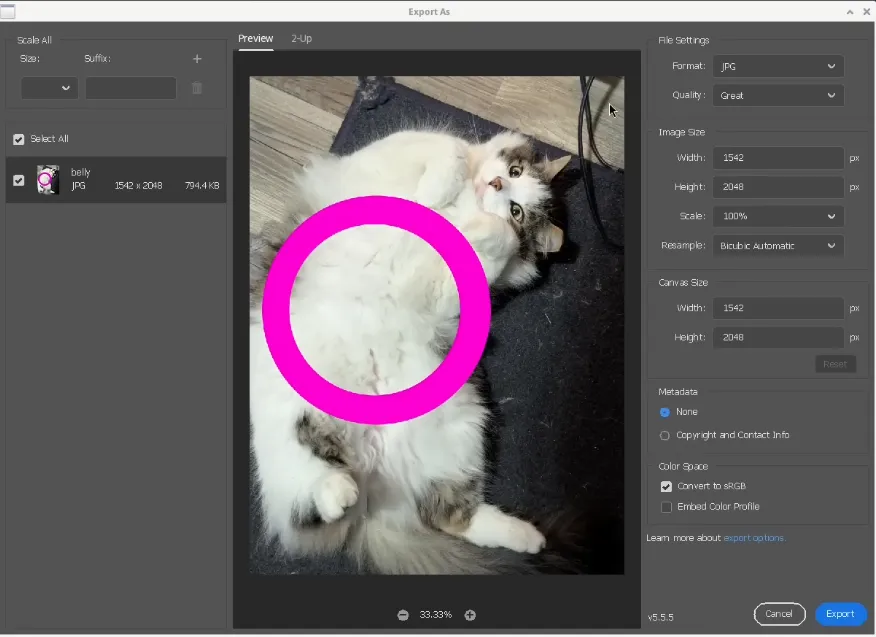Switch to the 2-Up tab
This screenshot has width=876, height=637.
pos(301,39)
